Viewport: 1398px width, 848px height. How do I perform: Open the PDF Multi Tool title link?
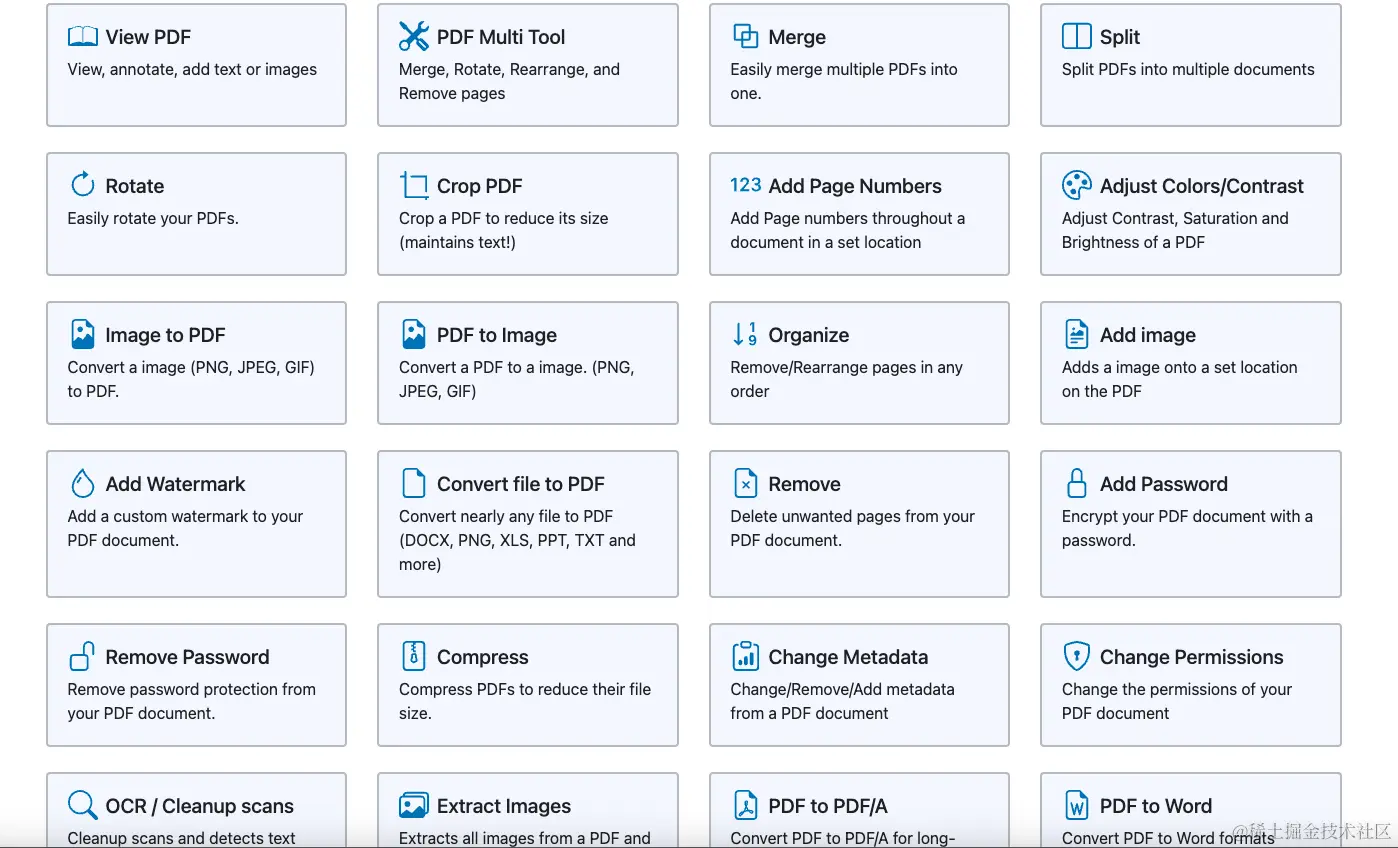click(501, 37)
